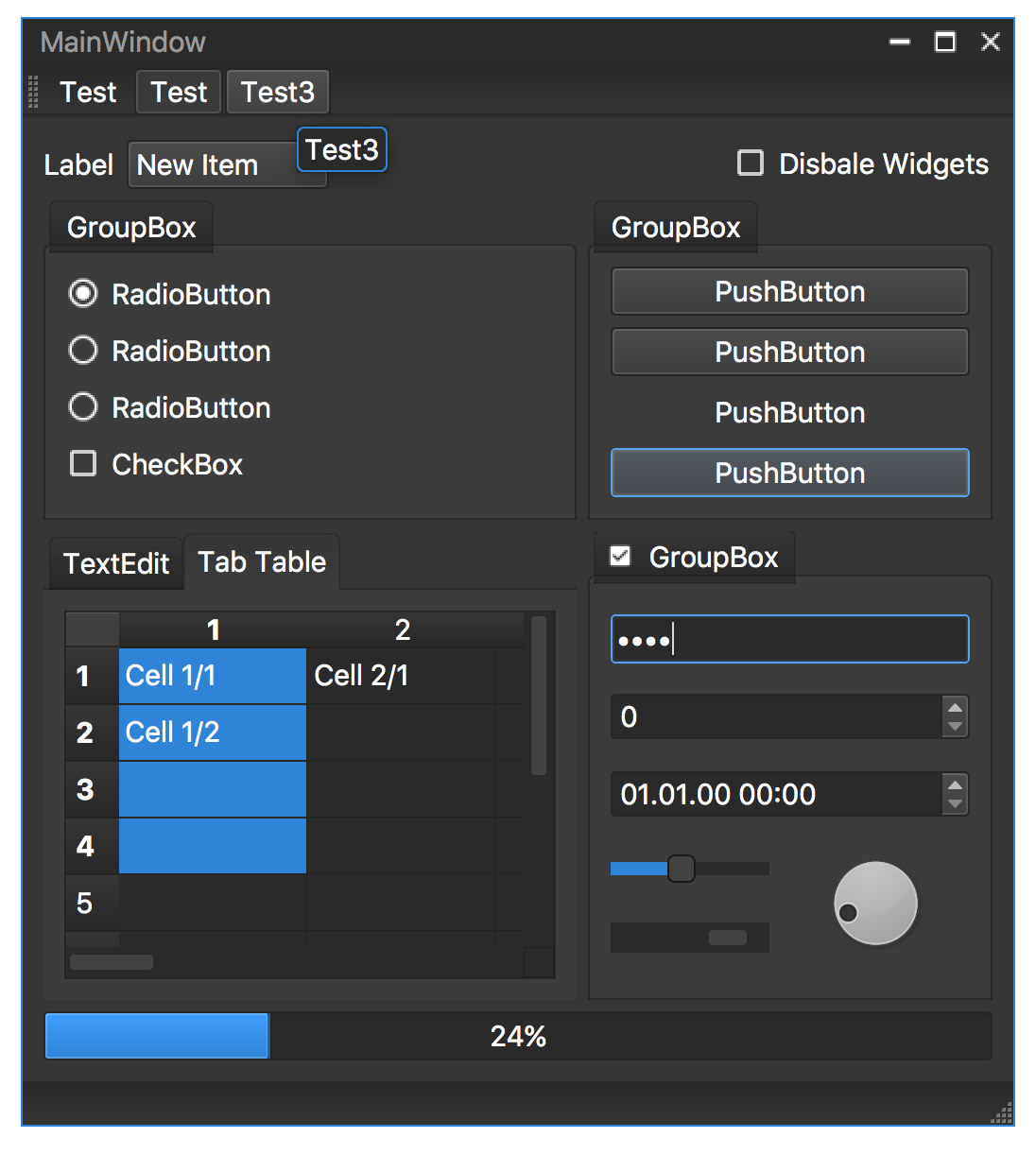Enable the Disbale Widgets checkbox
This screenshot has height=1155, width=1036.
(751, 163)
